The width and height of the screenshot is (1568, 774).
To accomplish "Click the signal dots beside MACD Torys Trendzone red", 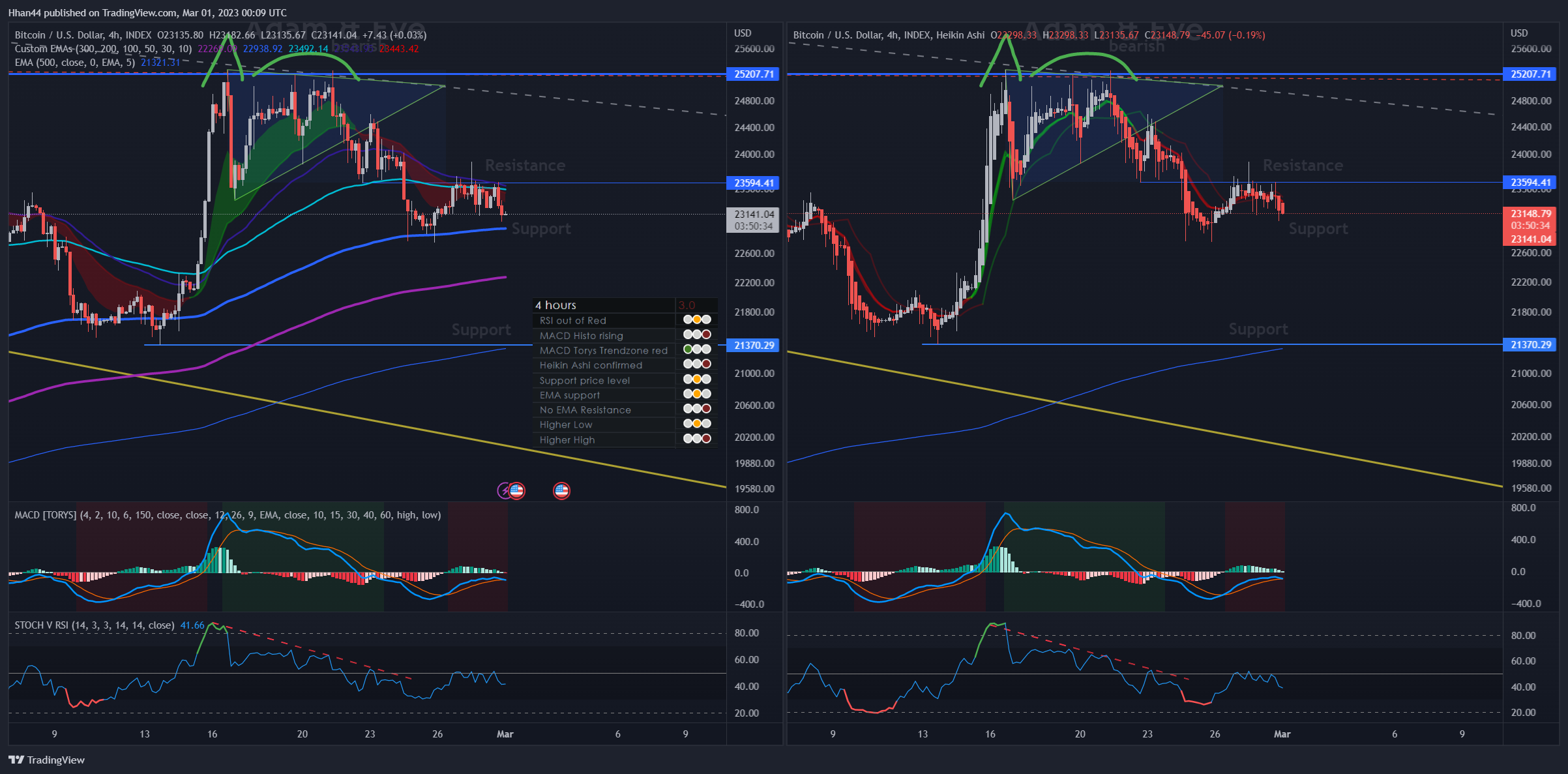I will [697, 350].
